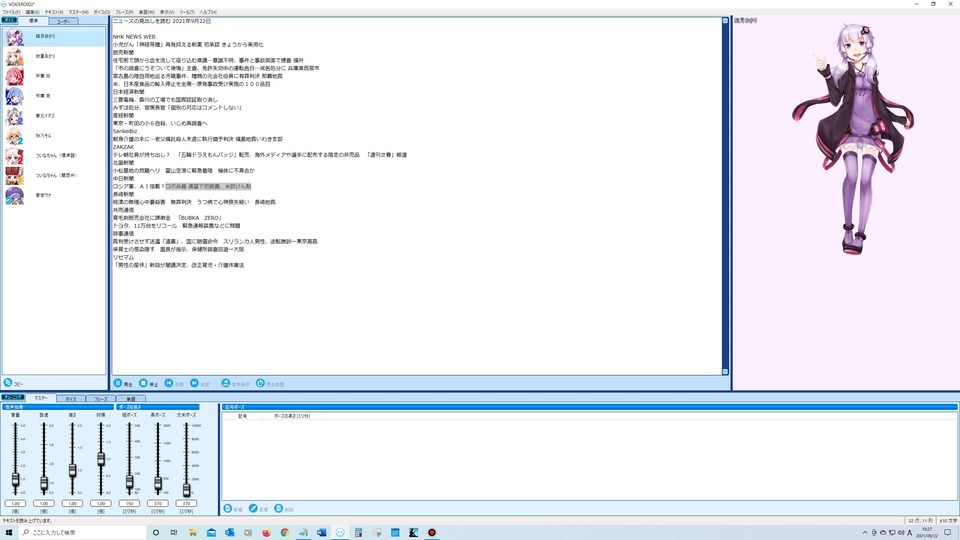Choose the pink-haired Kotonoha Akane avatar
Image resolution: width=960 pixels, height=540 pixels.
pyautogui.click(x=14, y=76)
